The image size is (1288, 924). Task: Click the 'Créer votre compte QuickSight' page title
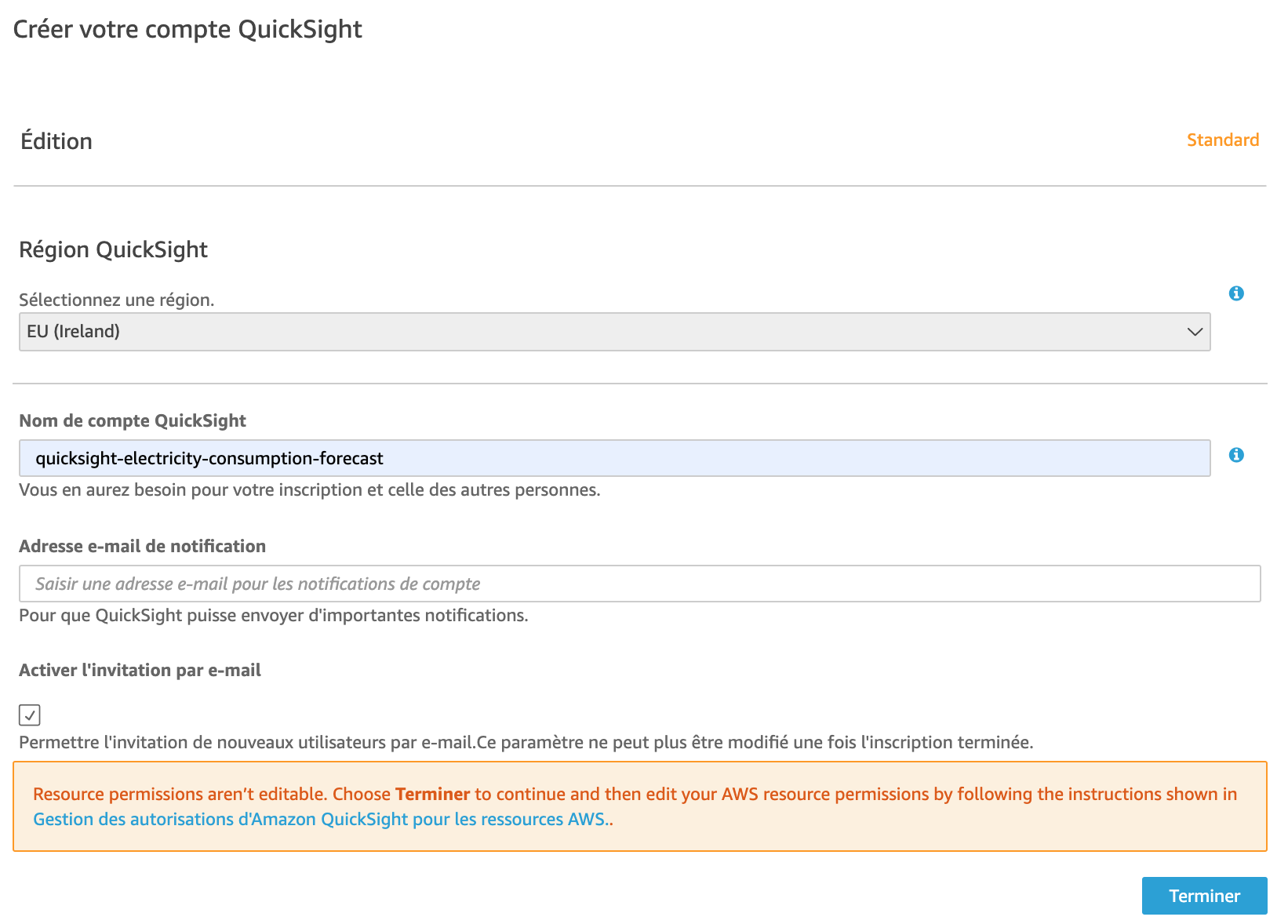coord(187,29)
